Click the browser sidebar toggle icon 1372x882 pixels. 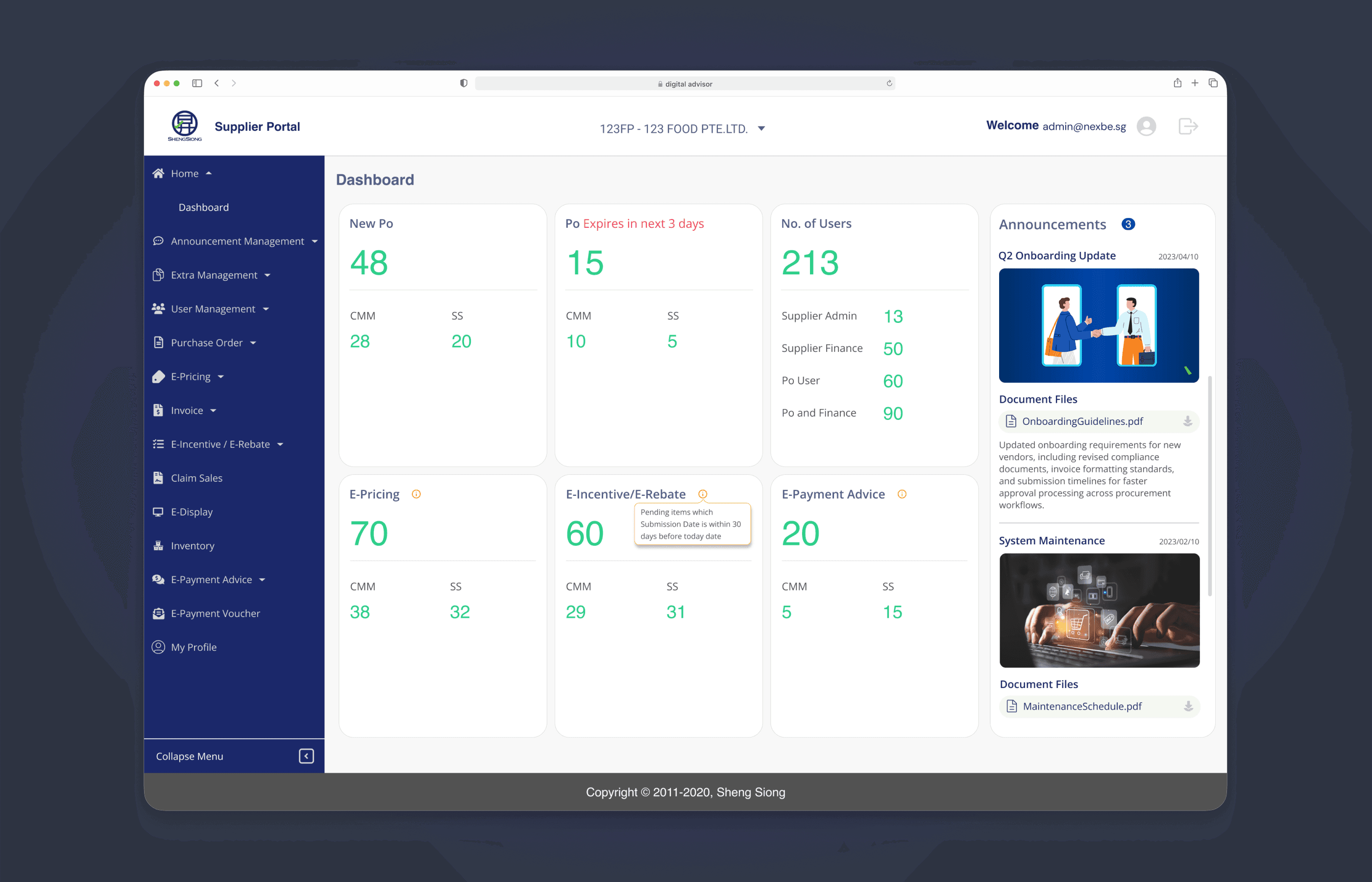click(197, 83)
